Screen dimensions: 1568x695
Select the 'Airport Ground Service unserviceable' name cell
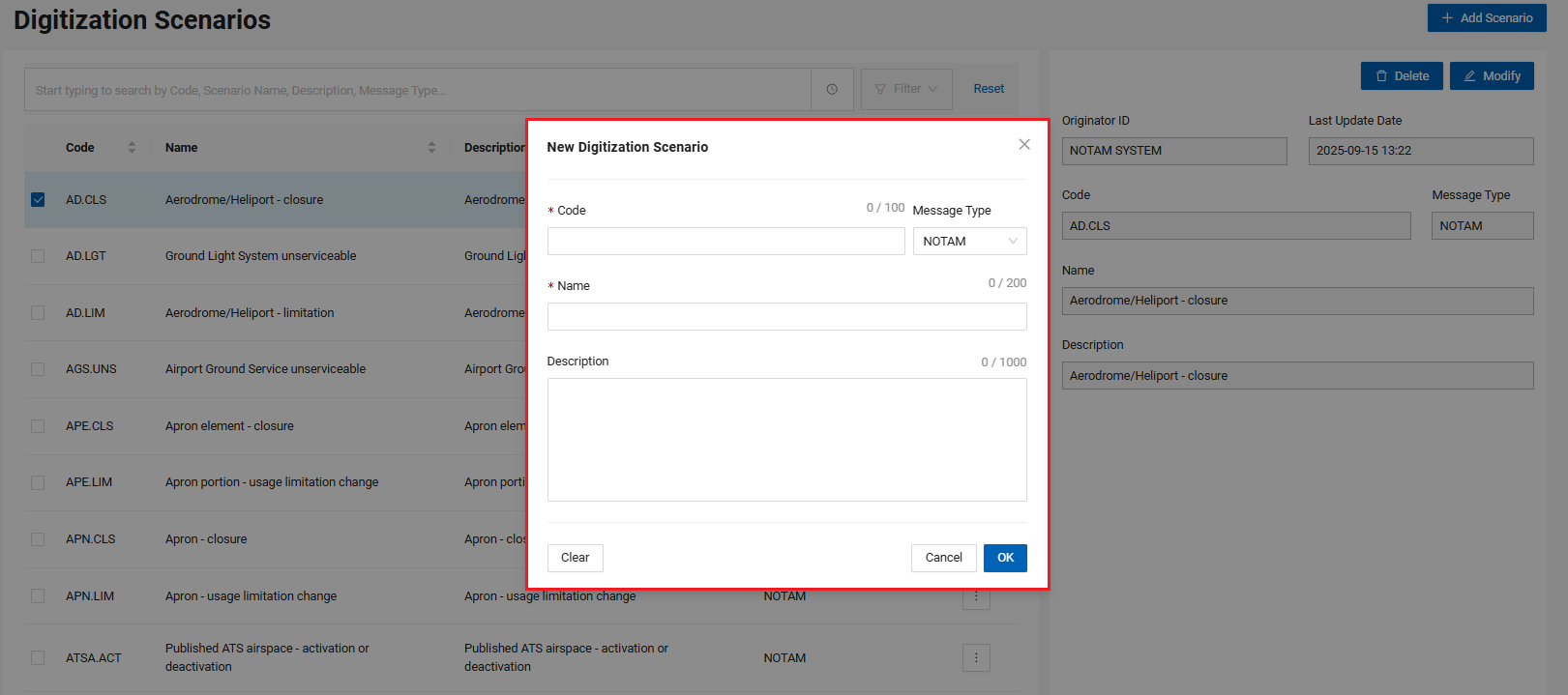click(x=265, y=369)
